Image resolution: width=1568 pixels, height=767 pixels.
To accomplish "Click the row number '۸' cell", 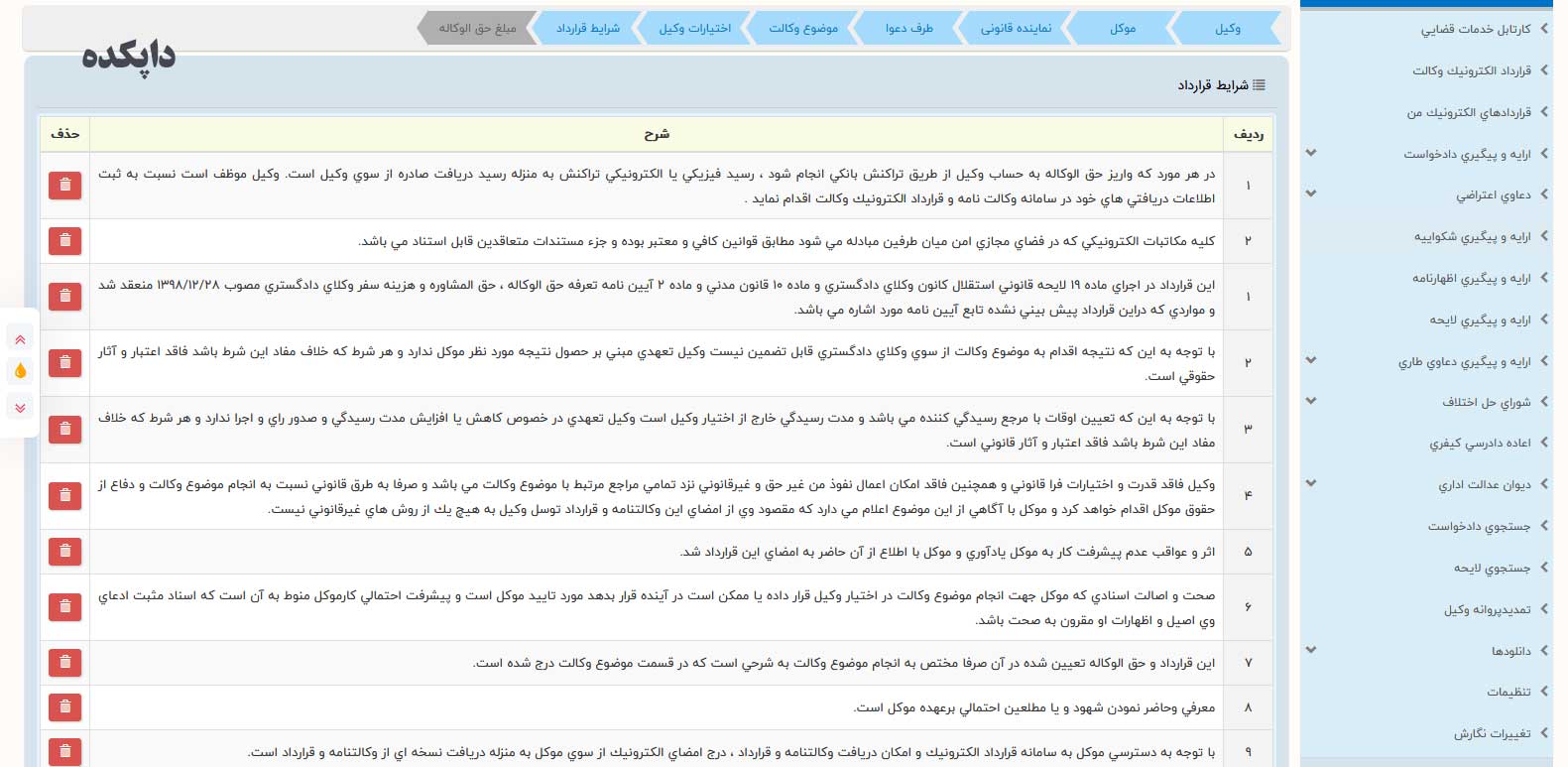I will [1248, 707].
